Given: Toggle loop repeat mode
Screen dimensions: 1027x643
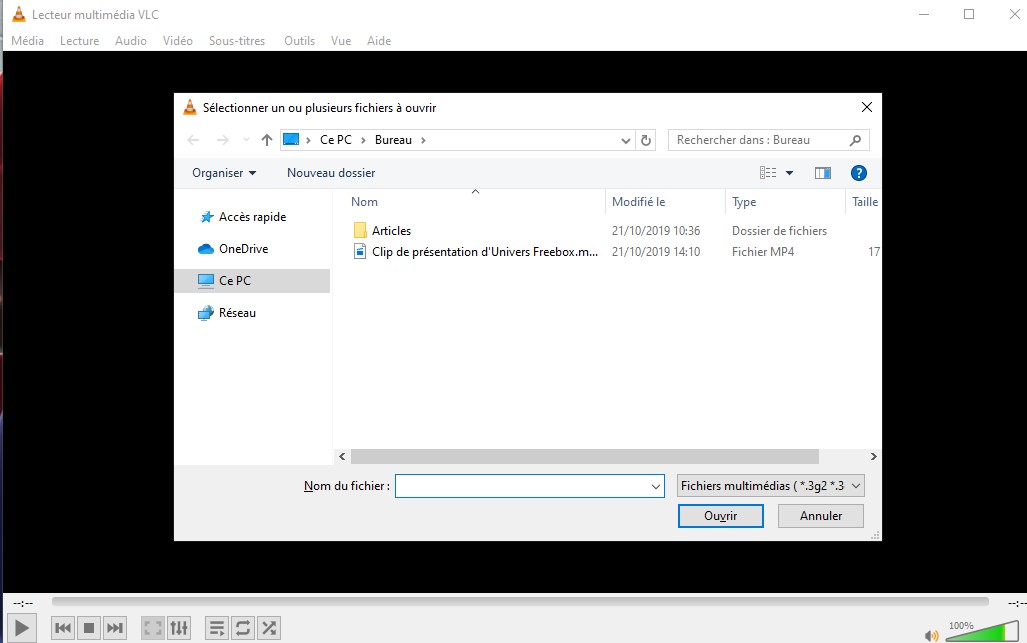Looking at the screenshot, I should (243, 628).
